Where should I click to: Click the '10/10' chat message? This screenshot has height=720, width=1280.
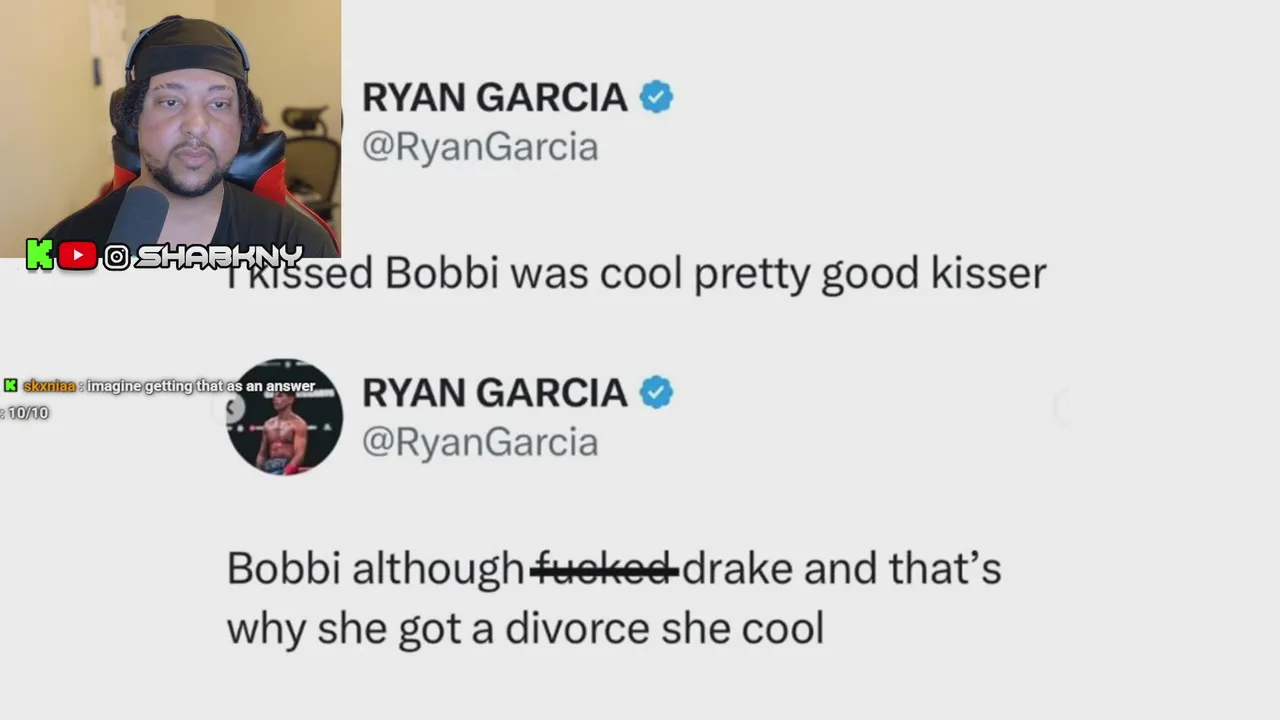[27, 412]
